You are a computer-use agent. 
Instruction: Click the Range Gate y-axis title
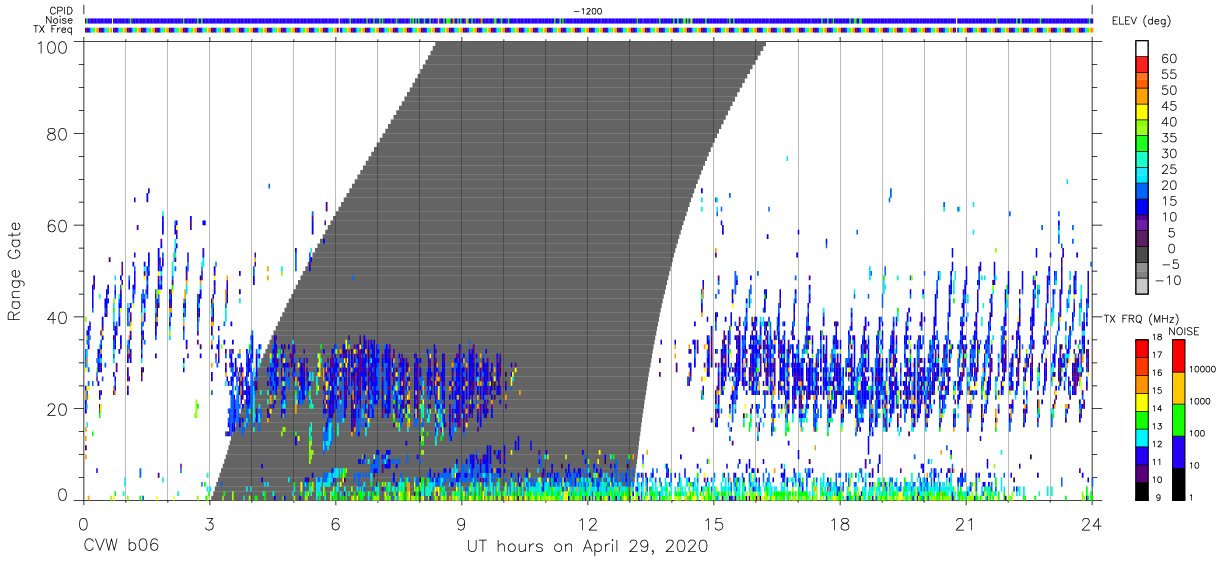[15, 271]
